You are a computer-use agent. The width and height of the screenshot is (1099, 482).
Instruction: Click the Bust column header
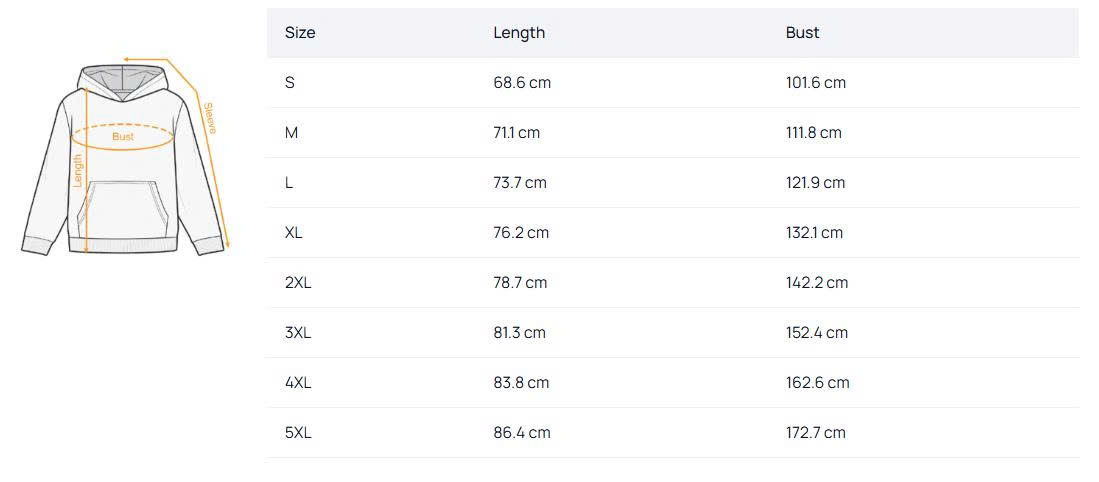pos(802,33)
